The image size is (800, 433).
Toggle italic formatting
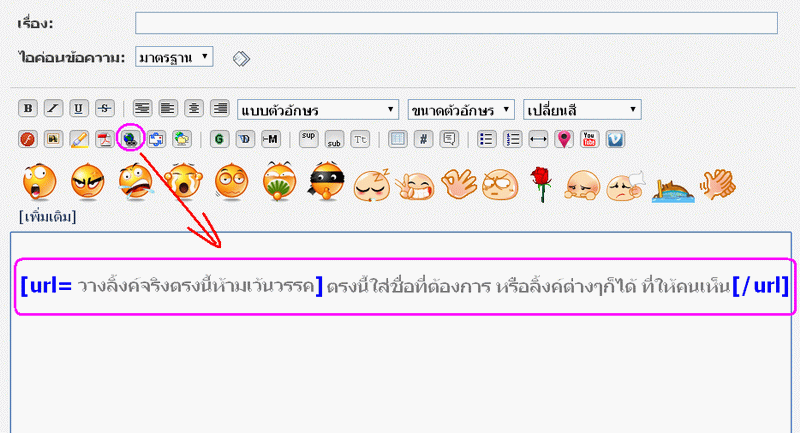(53, 108)
